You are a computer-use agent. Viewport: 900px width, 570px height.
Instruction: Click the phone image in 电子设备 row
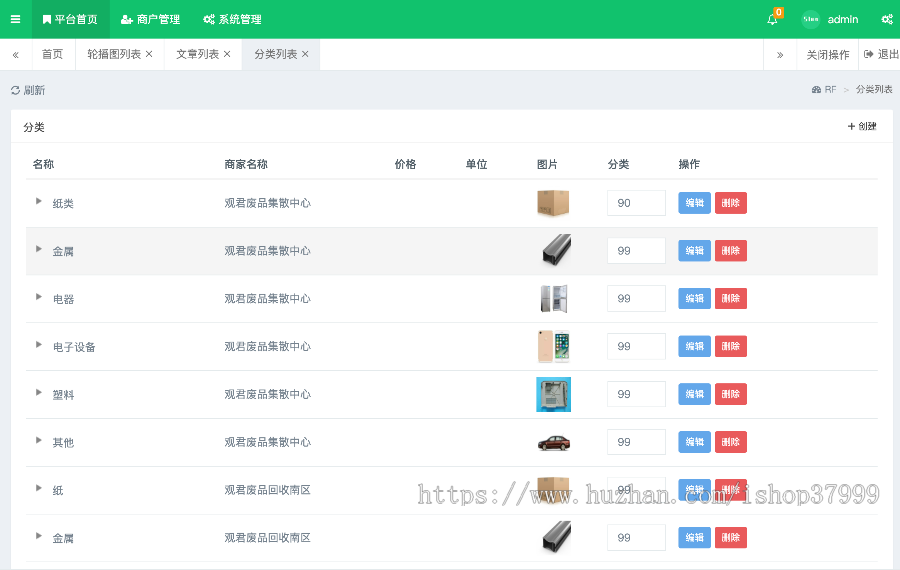tap(553, 346)
